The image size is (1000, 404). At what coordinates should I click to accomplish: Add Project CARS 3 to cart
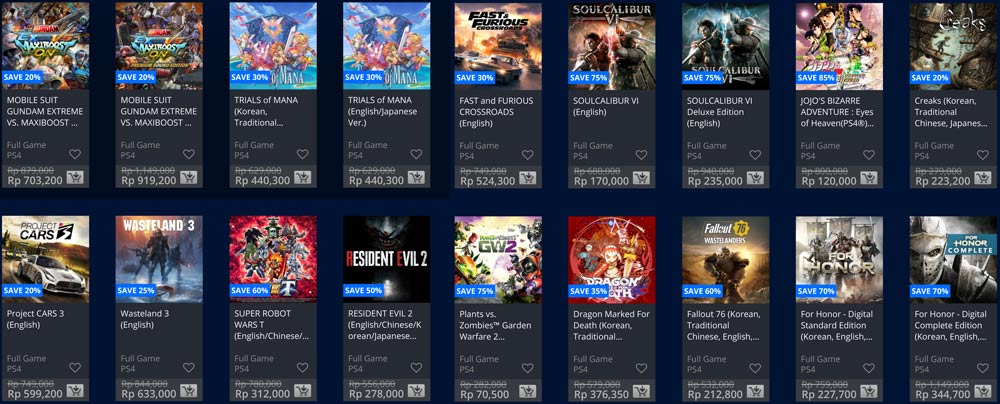pos(75,391)
